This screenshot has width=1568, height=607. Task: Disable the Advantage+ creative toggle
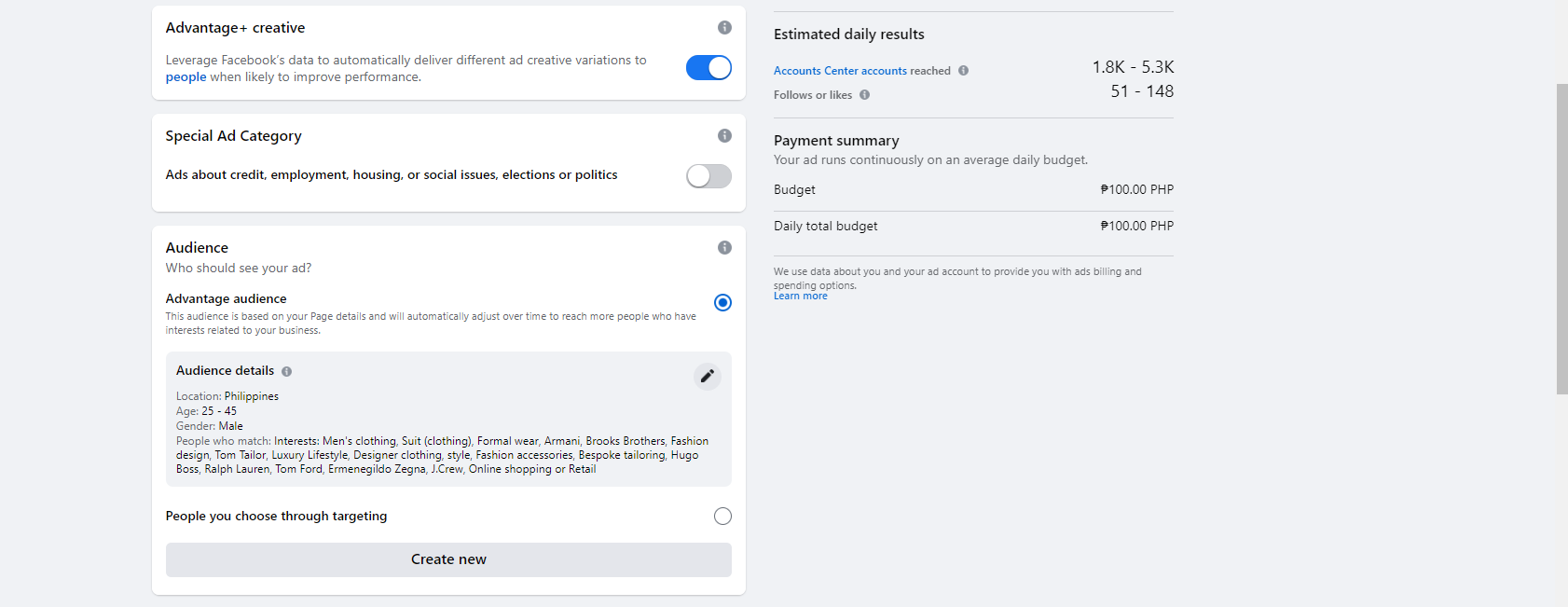coord(708,68)
